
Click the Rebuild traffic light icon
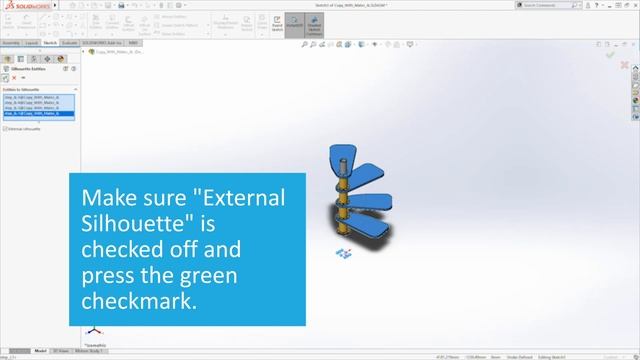[161, 5]
